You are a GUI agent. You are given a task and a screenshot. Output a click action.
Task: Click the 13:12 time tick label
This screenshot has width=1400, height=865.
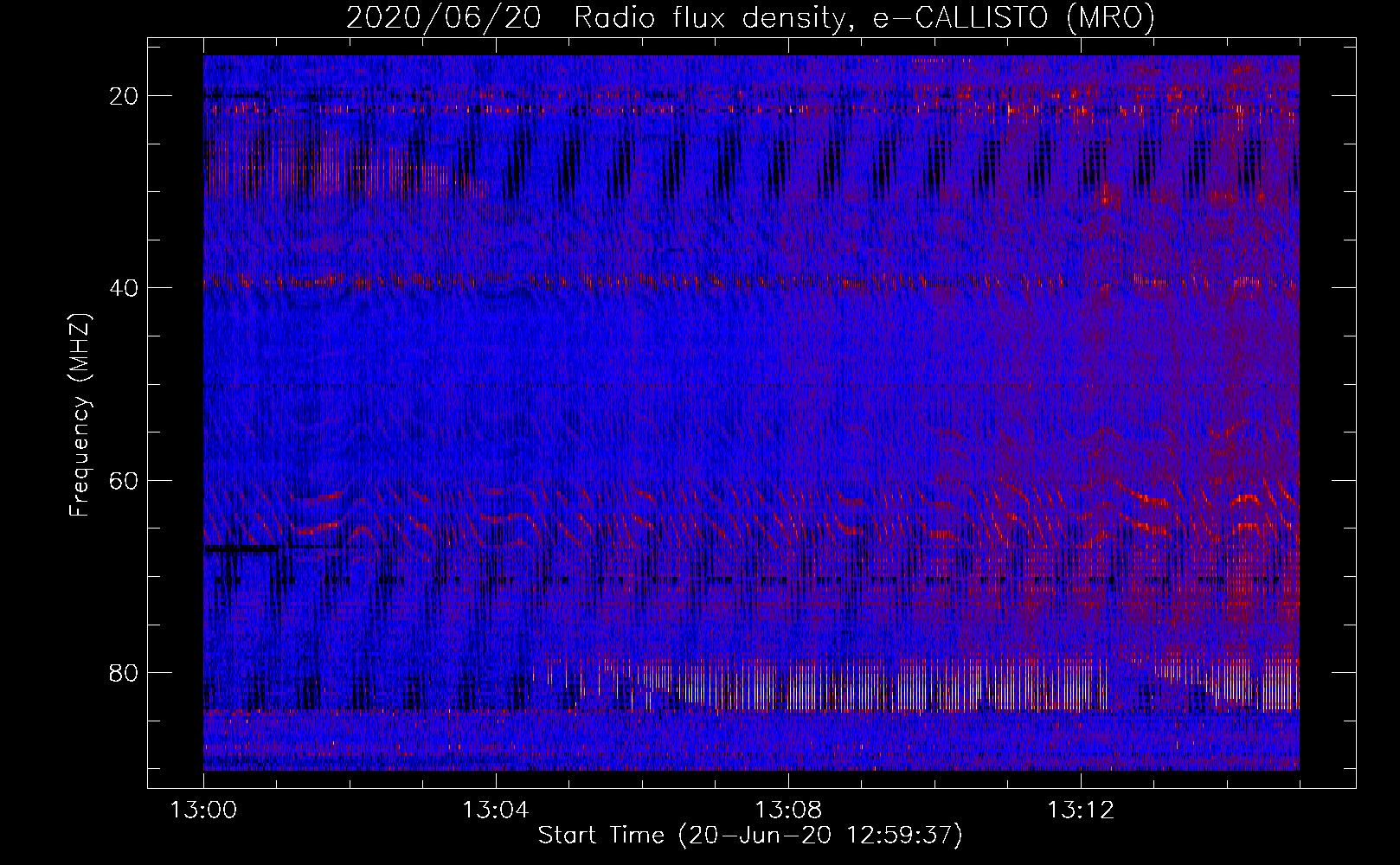[1081, 811]
